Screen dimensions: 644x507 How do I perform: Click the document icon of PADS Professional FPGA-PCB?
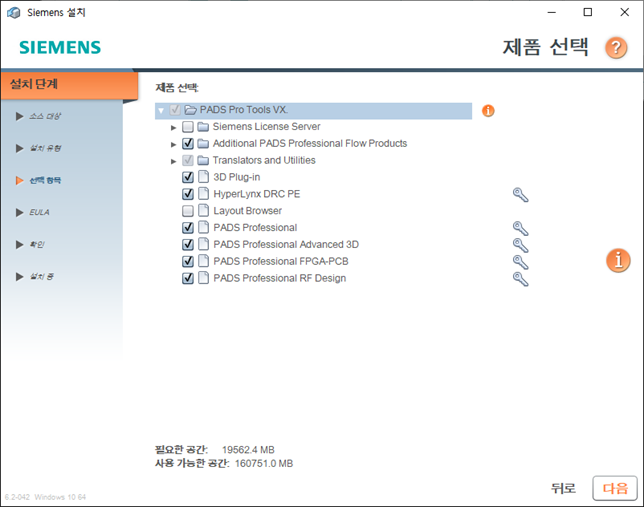point(203,261)
